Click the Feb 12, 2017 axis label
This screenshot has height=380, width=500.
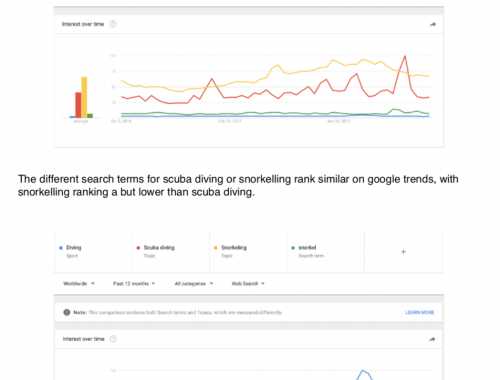pyautogui.click(x=230, y=121)
